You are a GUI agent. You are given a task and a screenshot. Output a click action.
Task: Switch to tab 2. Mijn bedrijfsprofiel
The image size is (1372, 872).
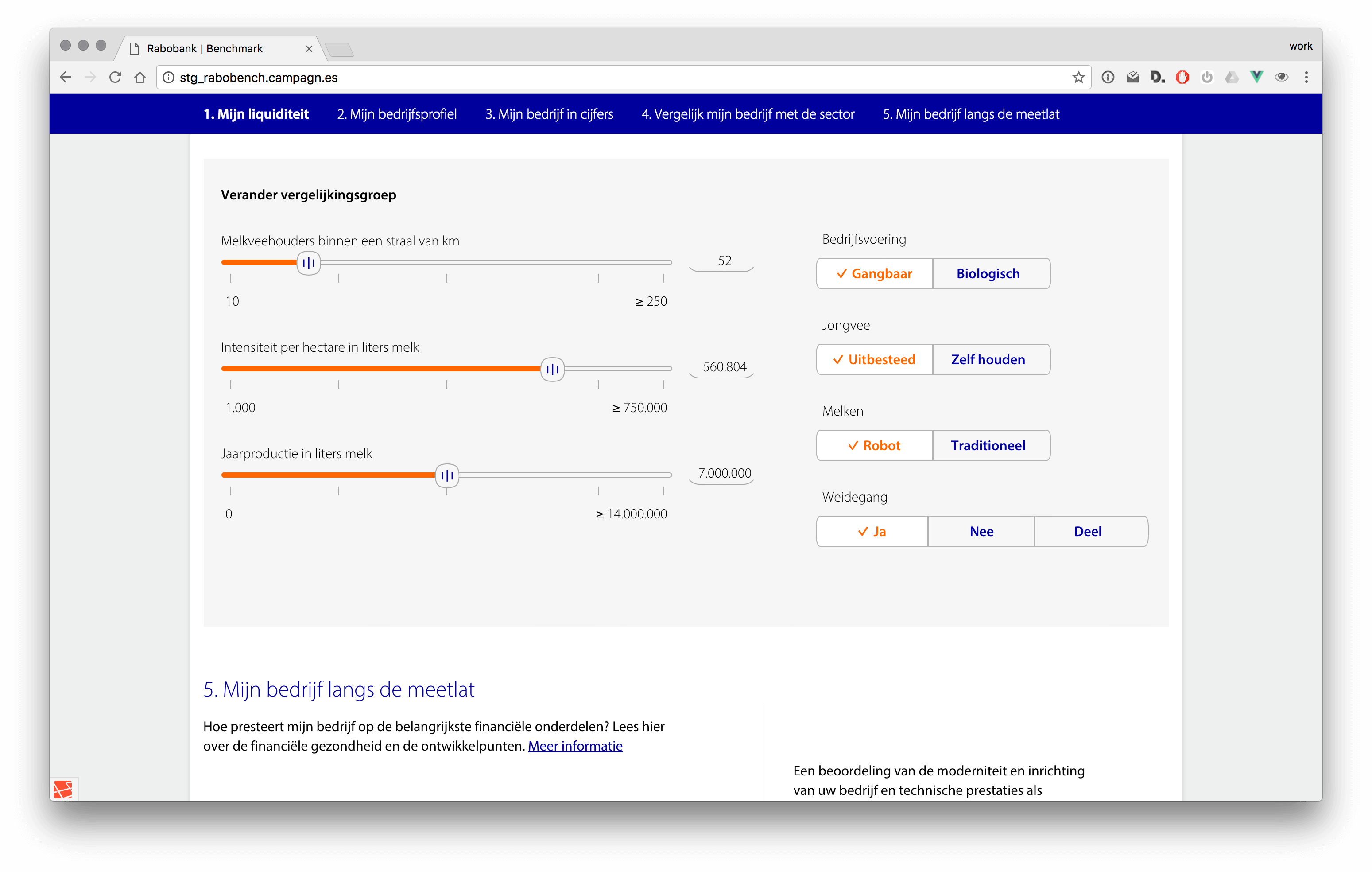coord(397,113)
